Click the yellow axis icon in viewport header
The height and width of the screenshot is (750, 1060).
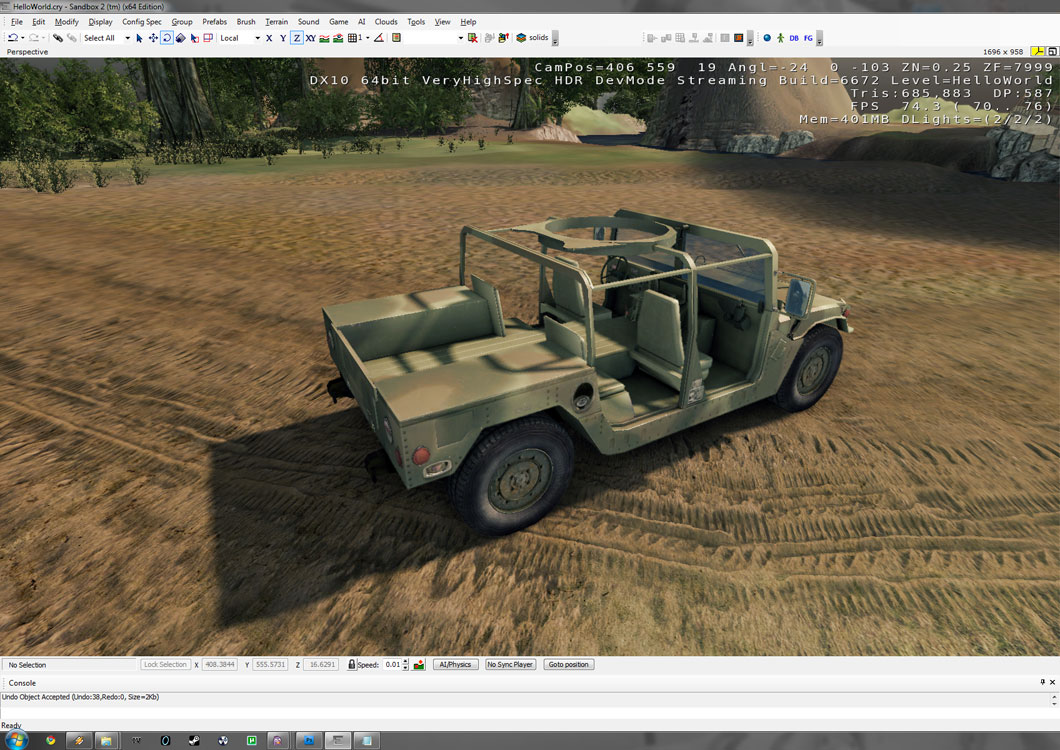(x=1037, y=51)
